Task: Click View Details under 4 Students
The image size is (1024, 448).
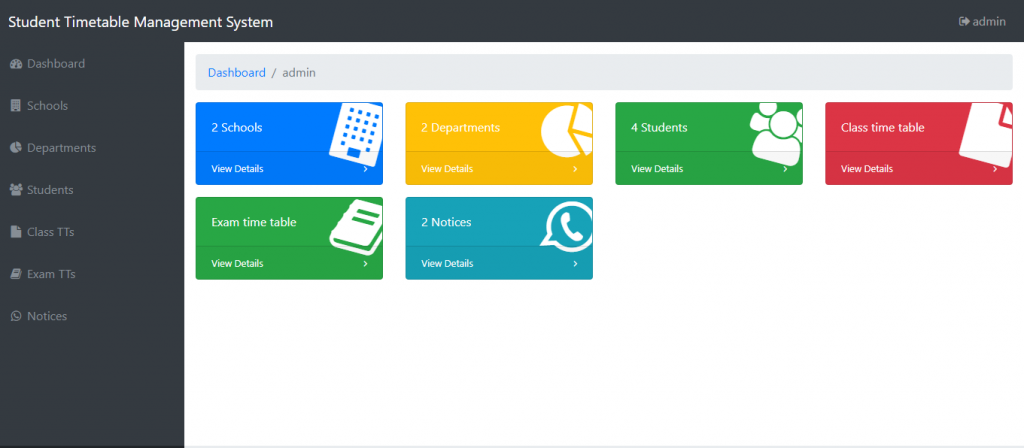Action: point(657,169)
